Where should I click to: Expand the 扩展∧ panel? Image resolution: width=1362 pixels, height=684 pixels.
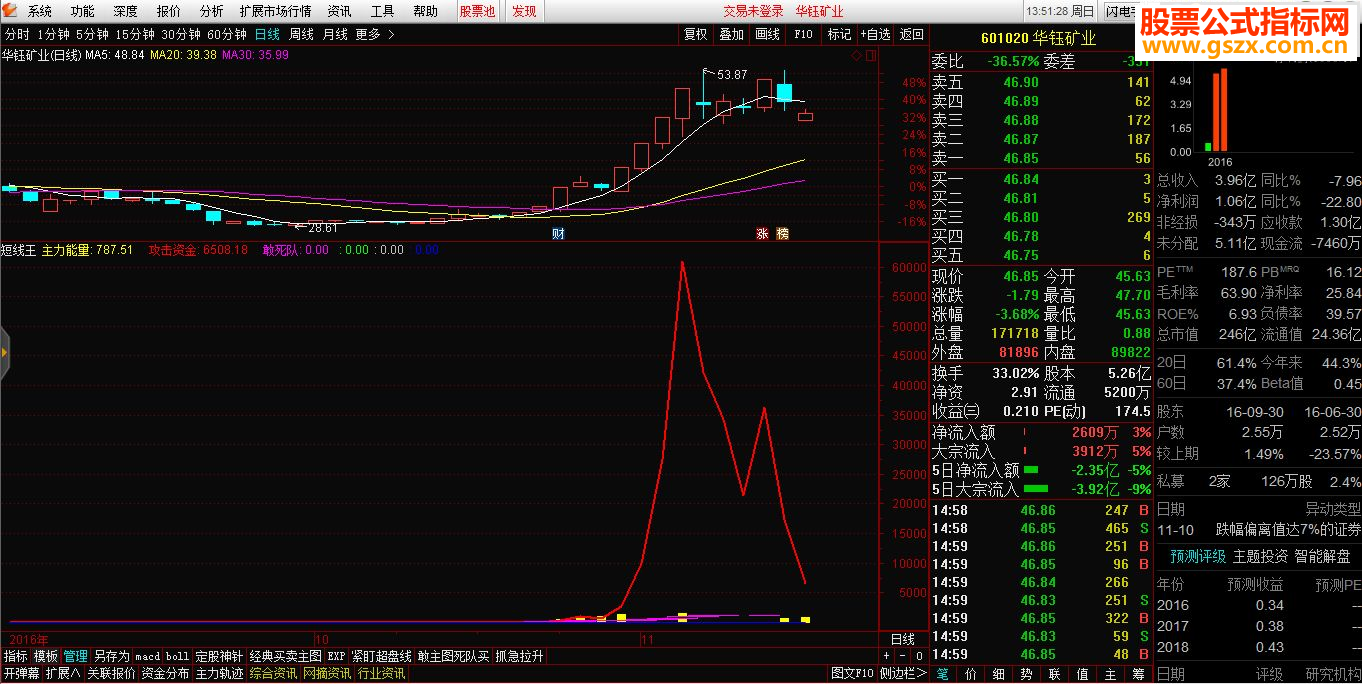point(63,674)
